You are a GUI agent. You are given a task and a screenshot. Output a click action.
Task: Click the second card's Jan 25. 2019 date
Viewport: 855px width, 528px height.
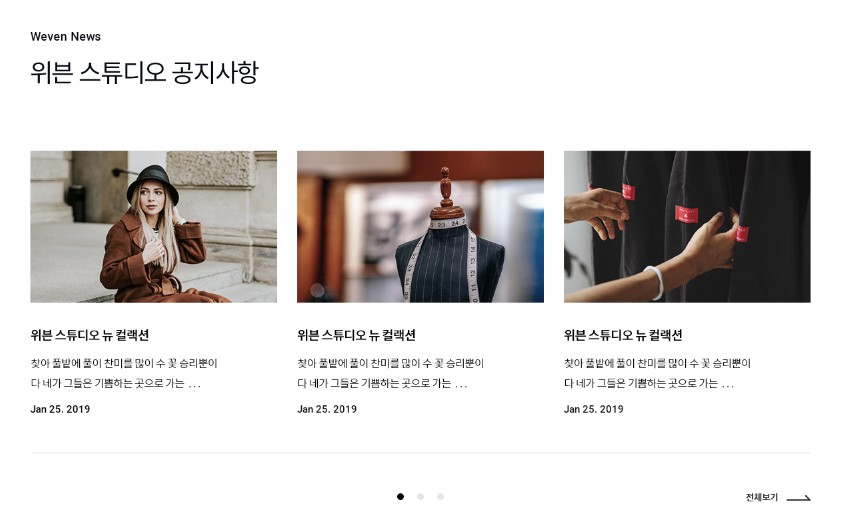(327, 409)
